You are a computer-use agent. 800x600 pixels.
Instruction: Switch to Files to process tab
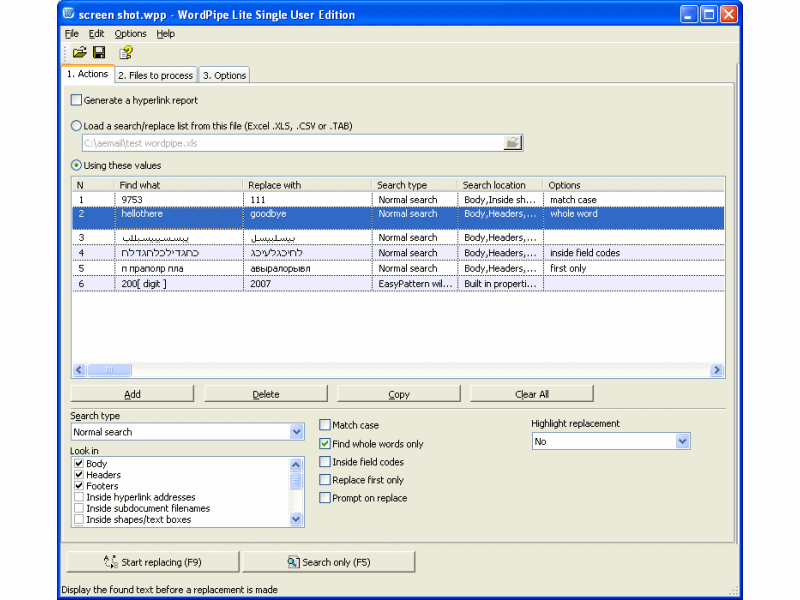point(156,76)
